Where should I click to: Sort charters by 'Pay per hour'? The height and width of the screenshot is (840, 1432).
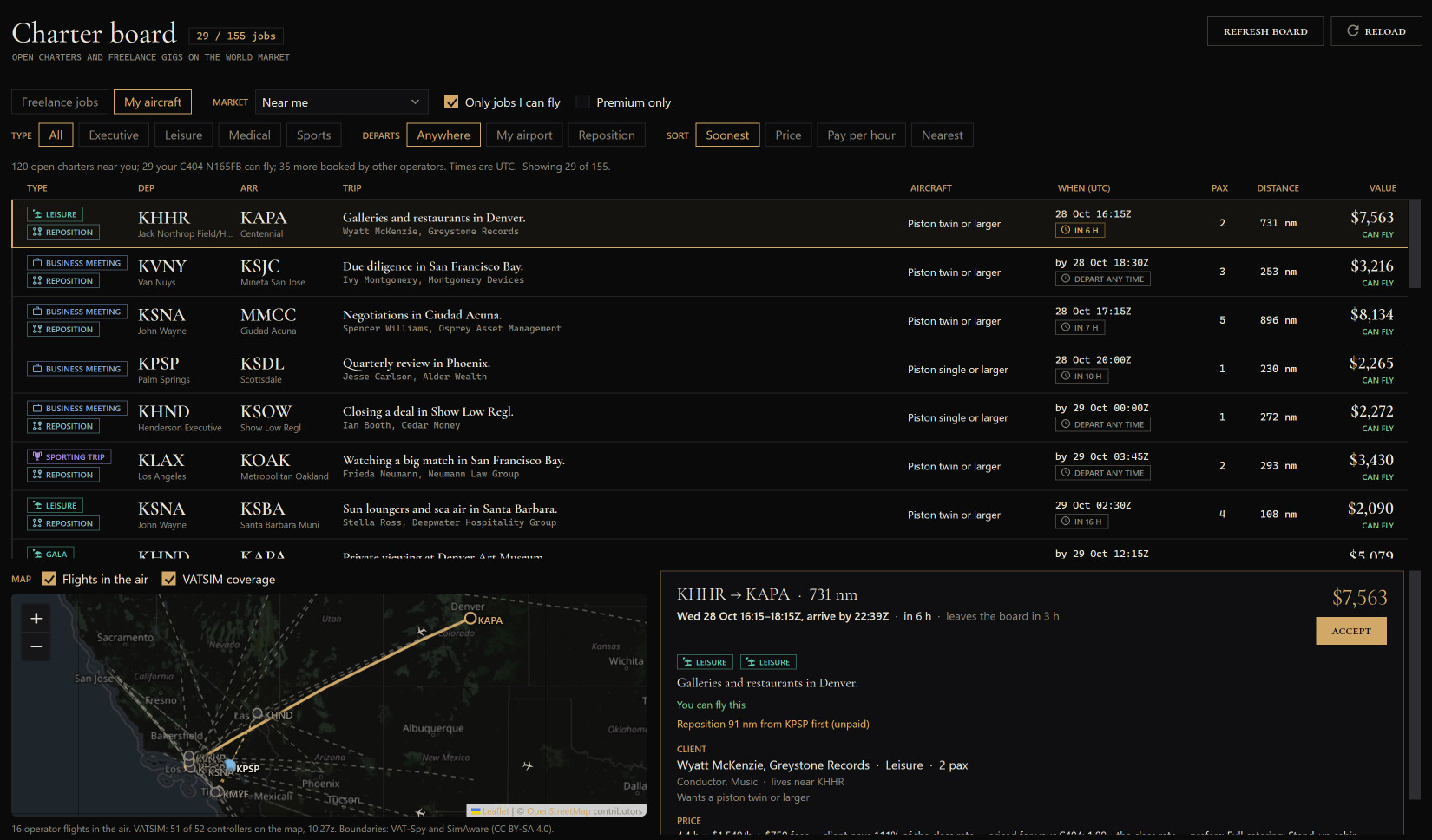click(x=861, y=135)
